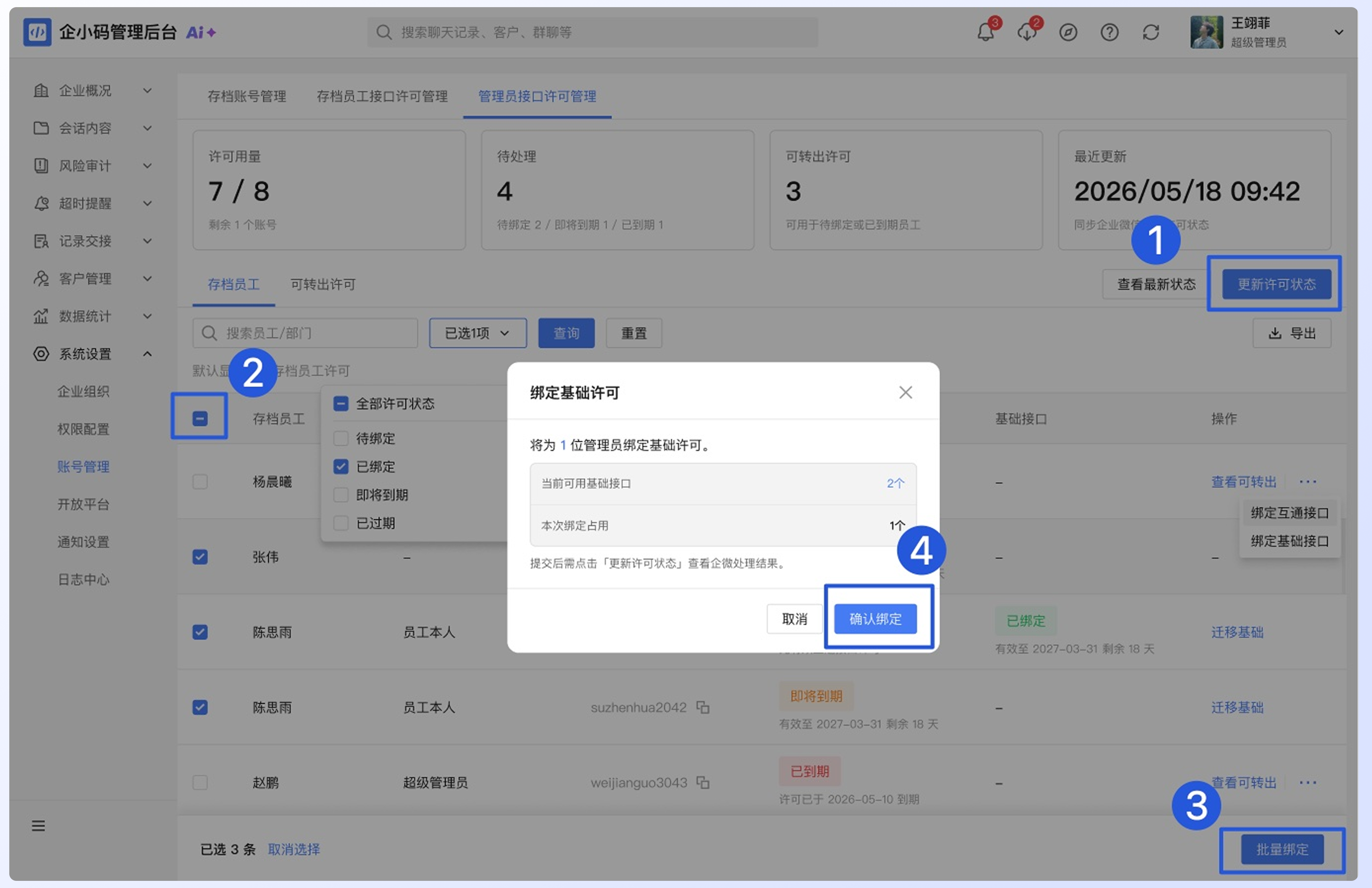Switch to 存档账号管理 tab
The width and height of the screenshot is (1372, 888).
[x=247, y=96]
